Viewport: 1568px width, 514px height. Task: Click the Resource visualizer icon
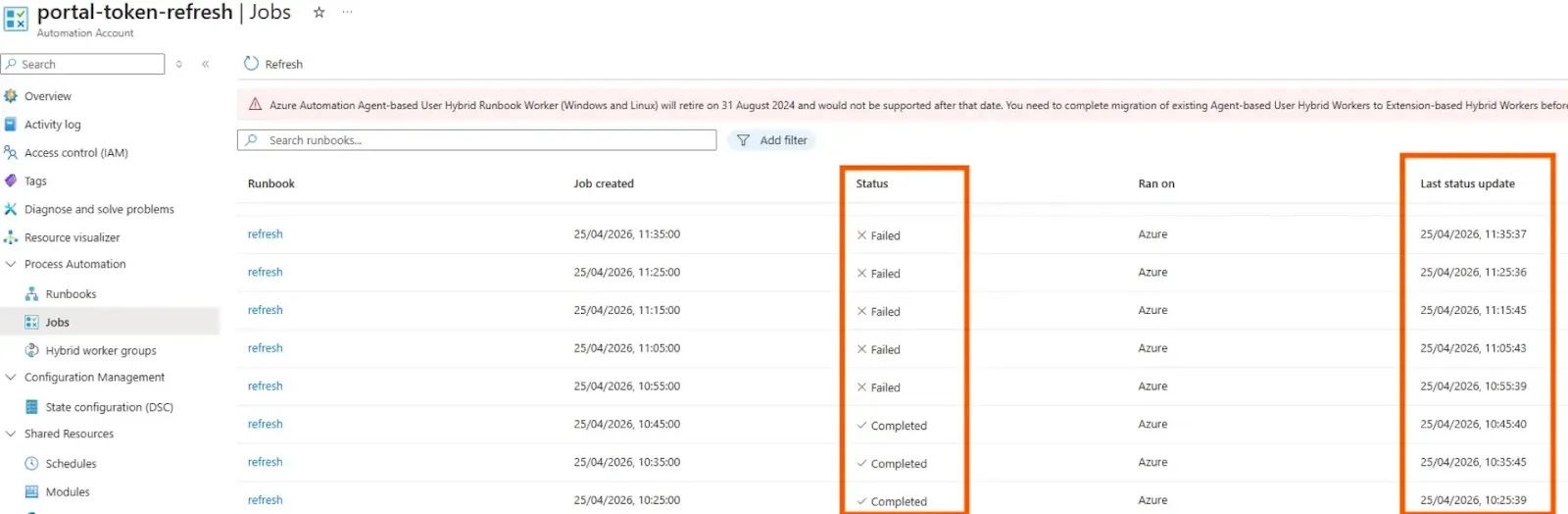pyautogui.click(x=11, y=237)
